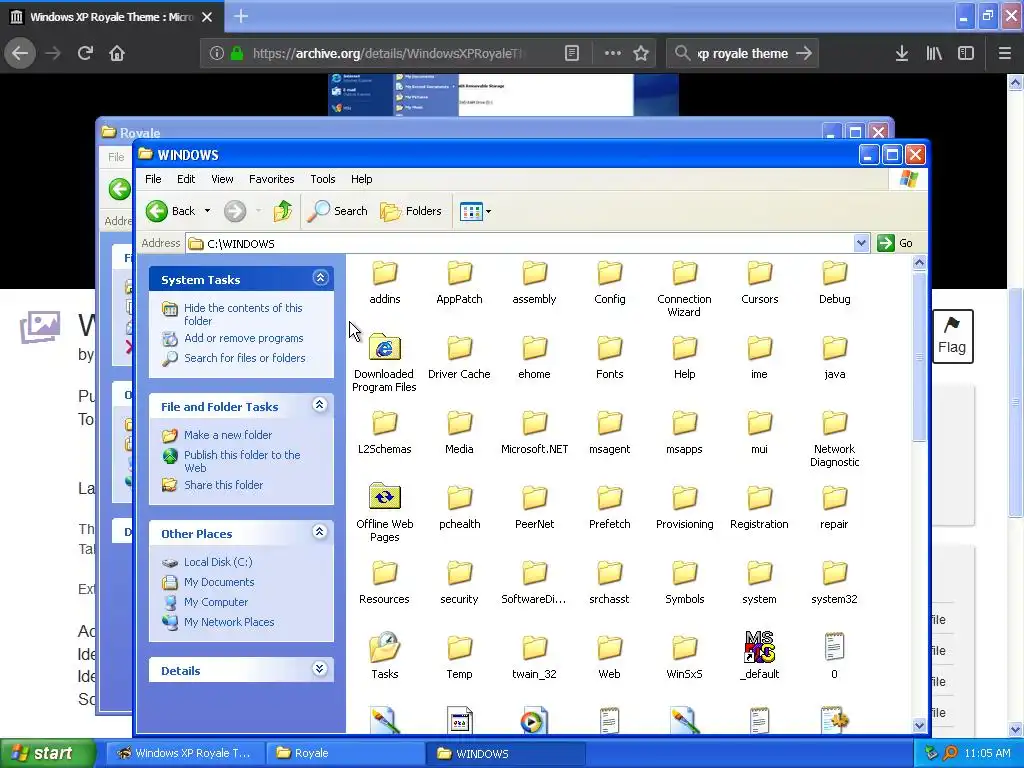1024x768 pixels.
Task: Collapse File and Folder Tasks panel
Action: click(x=319, y=405)
